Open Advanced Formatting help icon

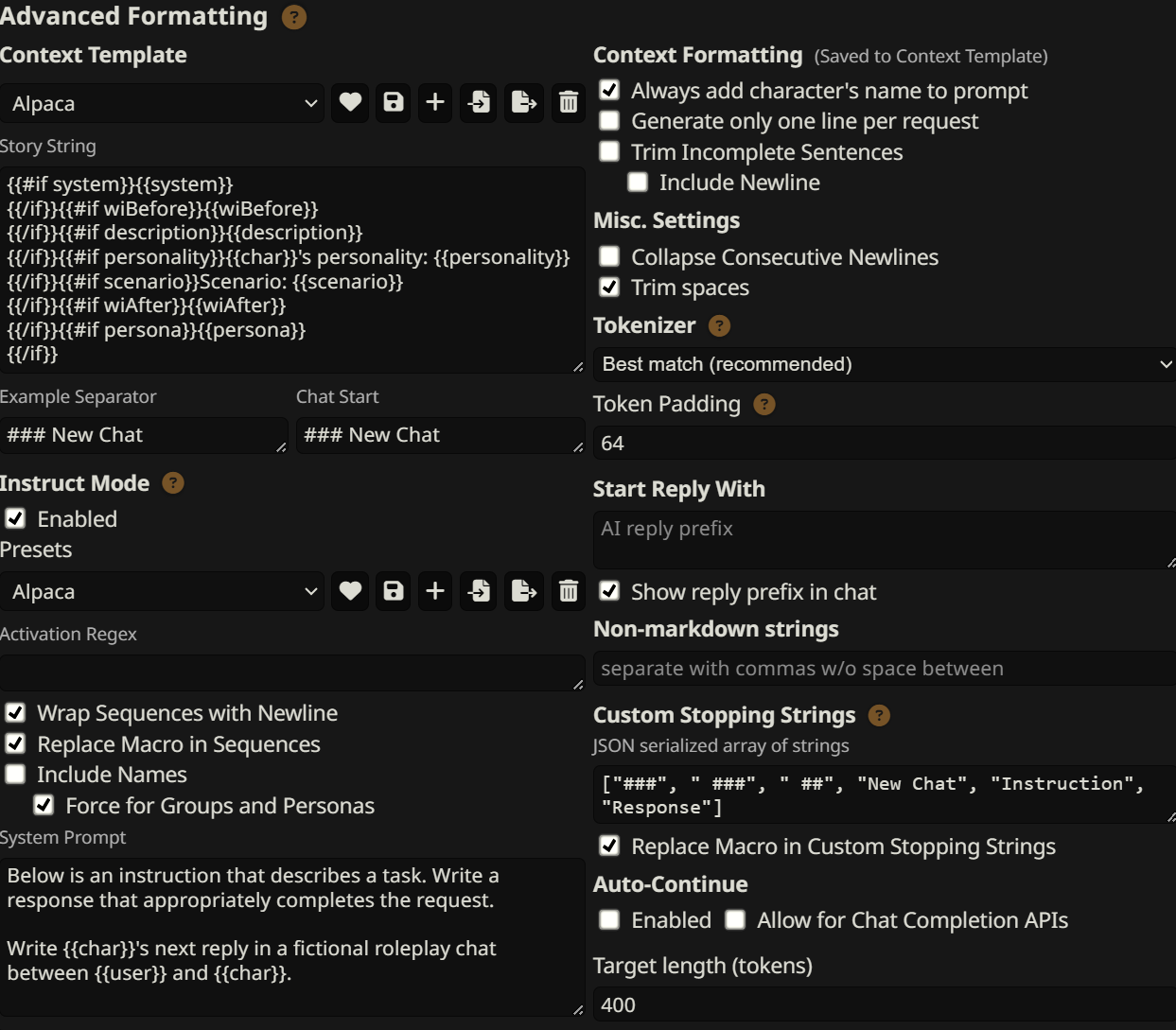[294, 17]
